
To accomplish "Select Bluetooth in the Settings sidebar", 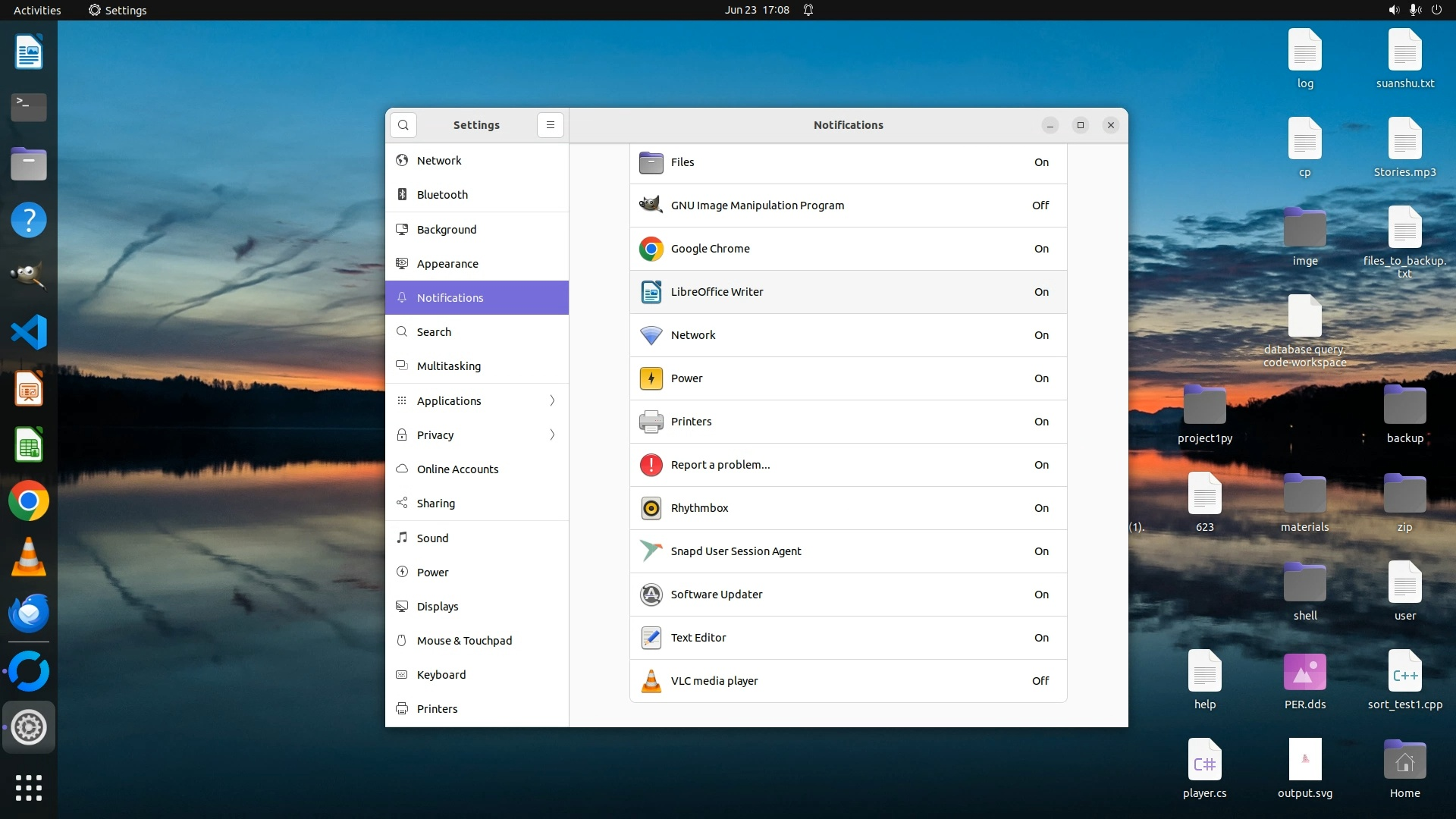I will click(x=442, y=195).
